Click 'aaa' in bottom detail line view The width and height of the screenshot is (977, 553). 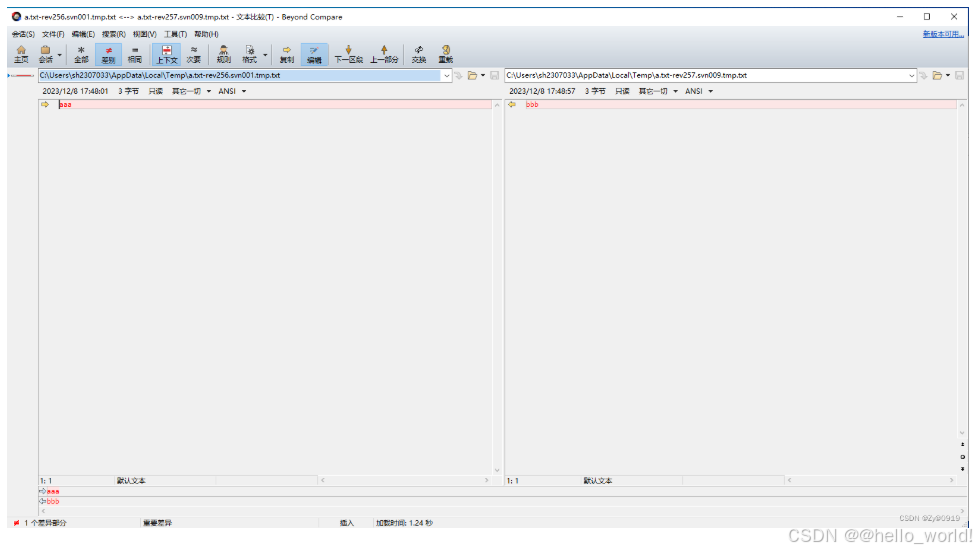tap(53, 491)
